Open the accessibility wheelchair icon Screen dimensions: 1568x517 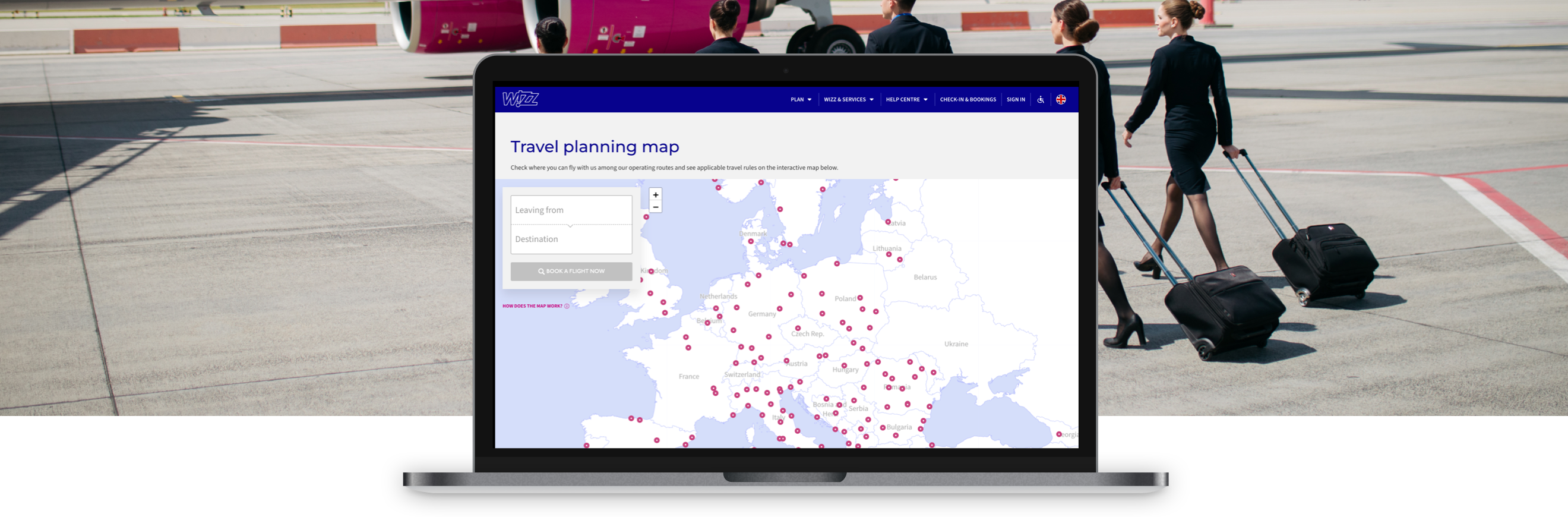click(x=1040, y=100)
